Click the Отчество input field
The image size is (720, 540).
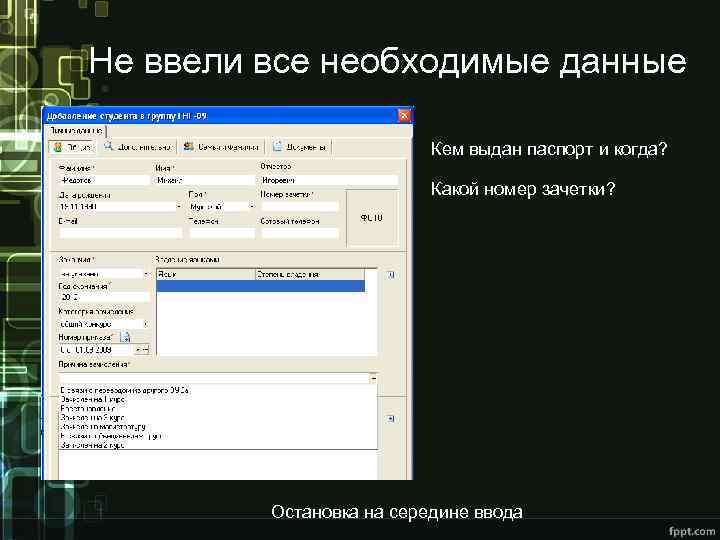[x=329, y=180]
